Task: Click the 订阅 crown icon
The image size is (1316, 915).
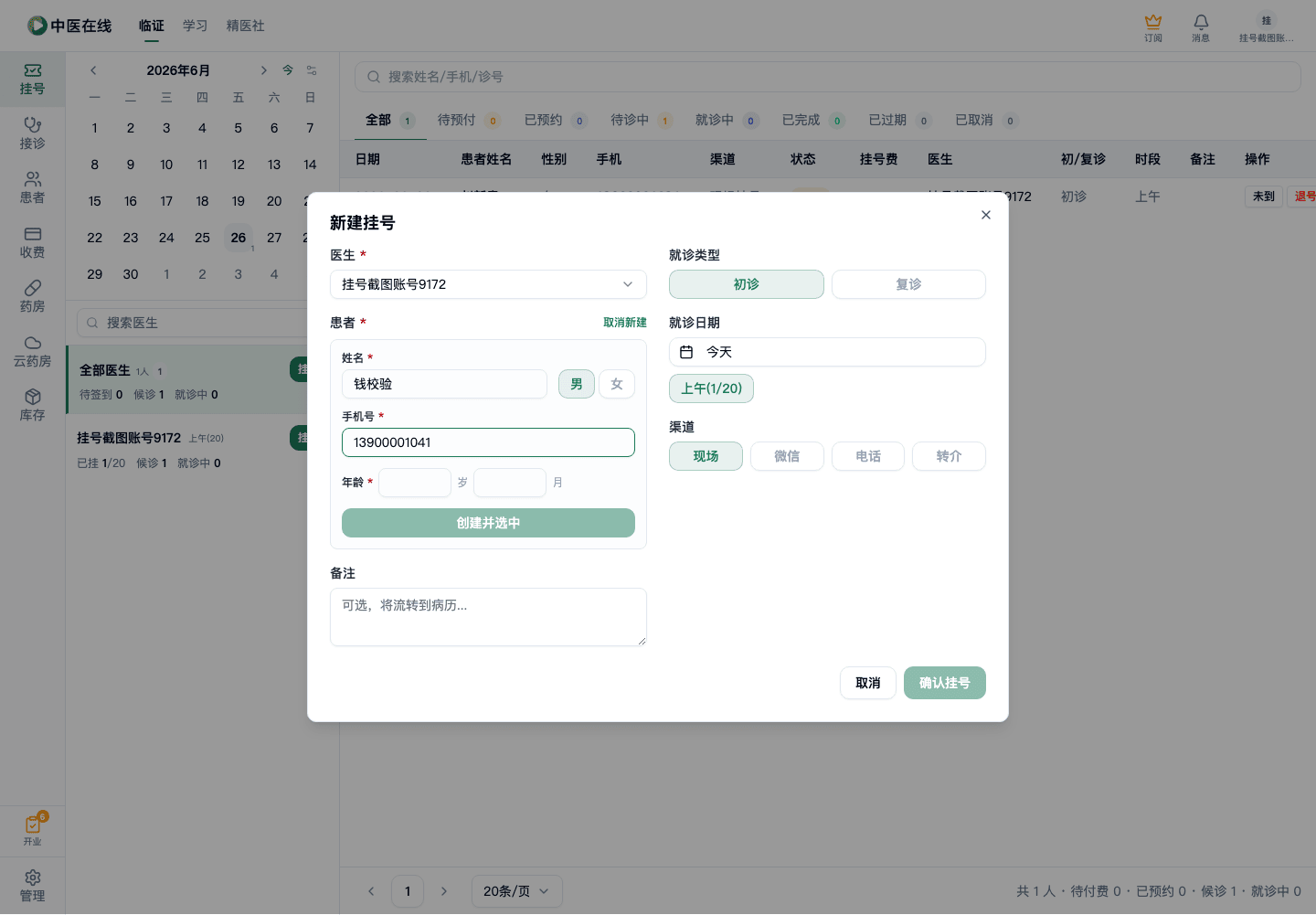Action: [x=1153, y=27]
